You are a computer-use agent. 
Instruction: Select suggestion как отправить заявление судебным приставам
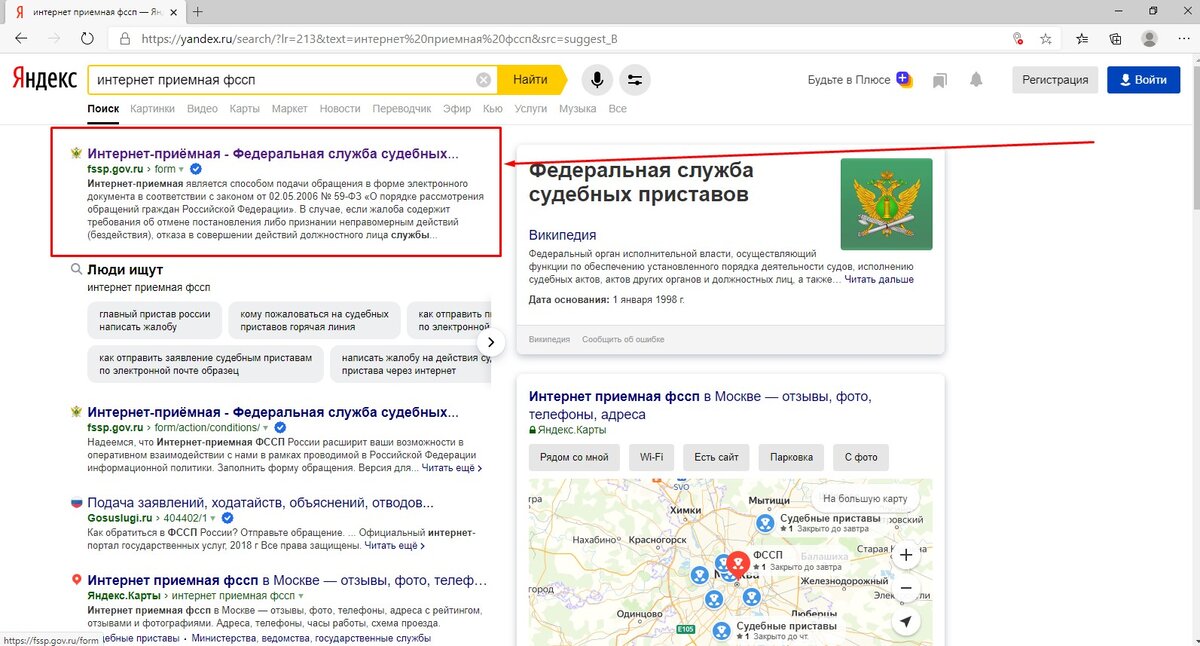pos(206,364)
